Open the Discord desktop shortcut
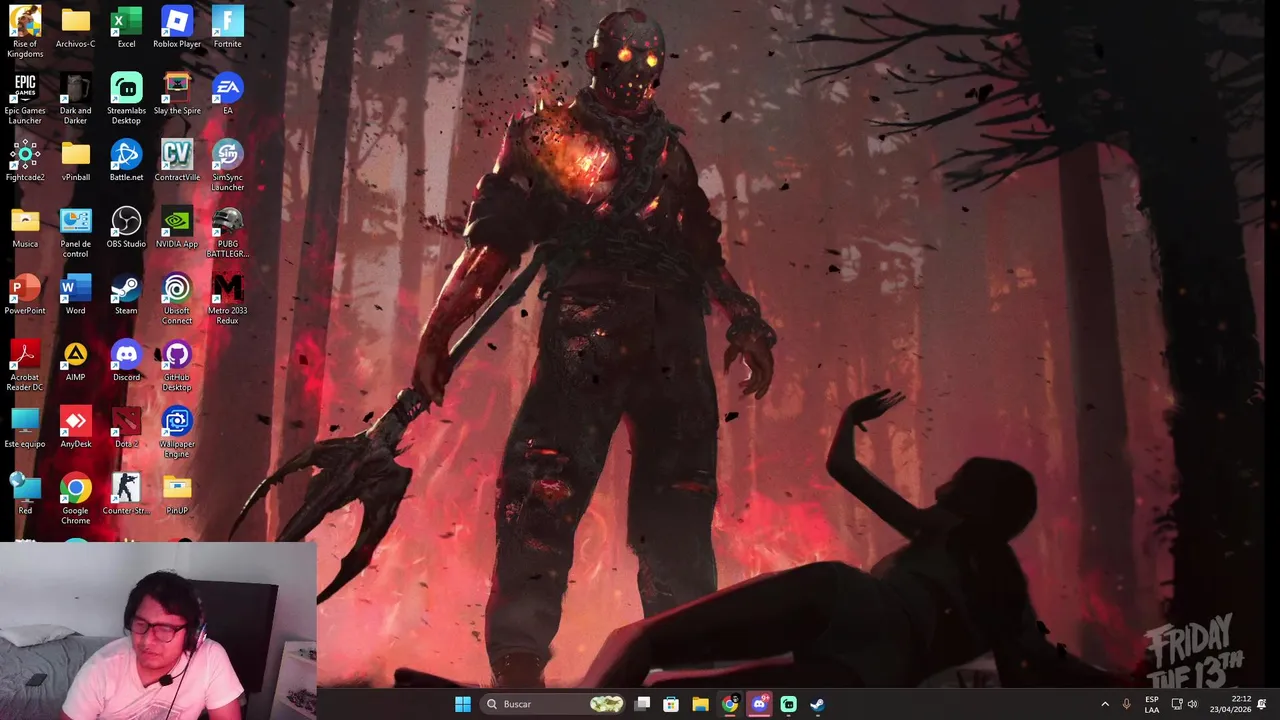 (x=126, y=360)
